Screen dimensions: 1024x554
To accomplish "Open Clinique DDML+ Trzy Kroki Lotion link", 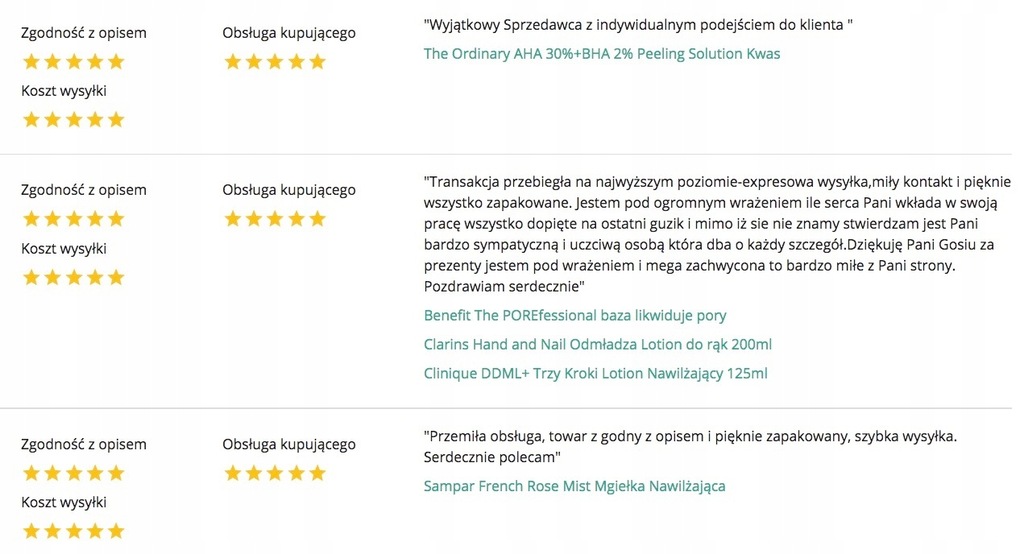I will pyautogui.click(x=595, y=374).
